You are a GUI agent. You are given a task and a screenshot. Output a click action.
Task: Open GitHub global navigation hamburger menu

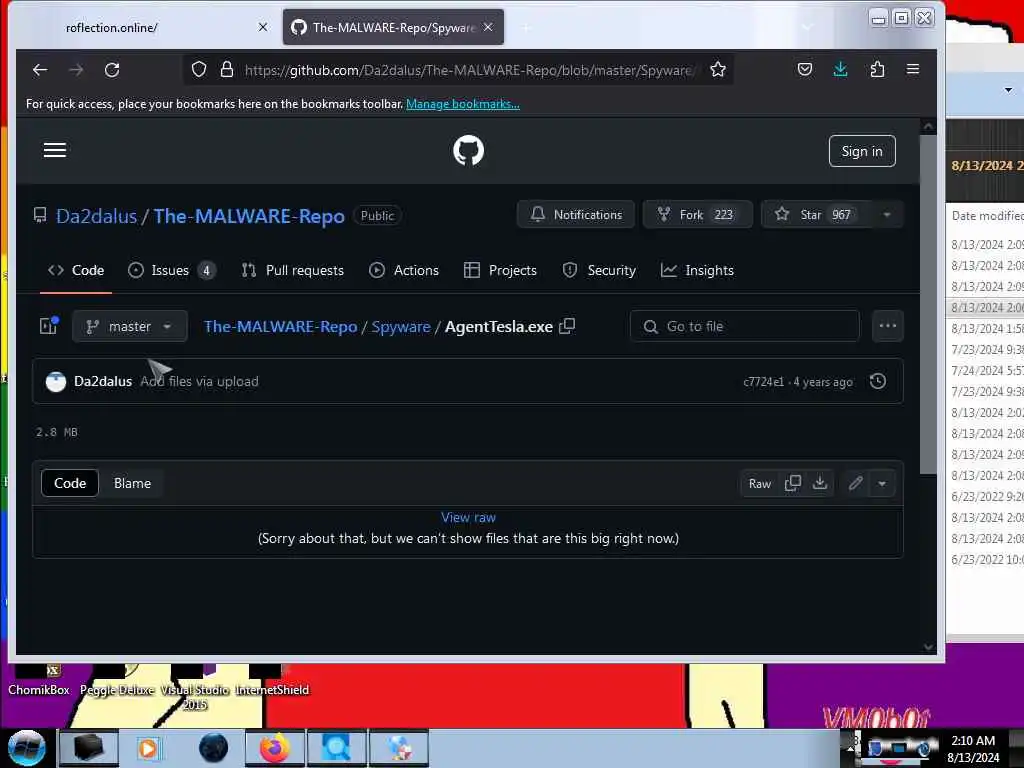[55, 150]
